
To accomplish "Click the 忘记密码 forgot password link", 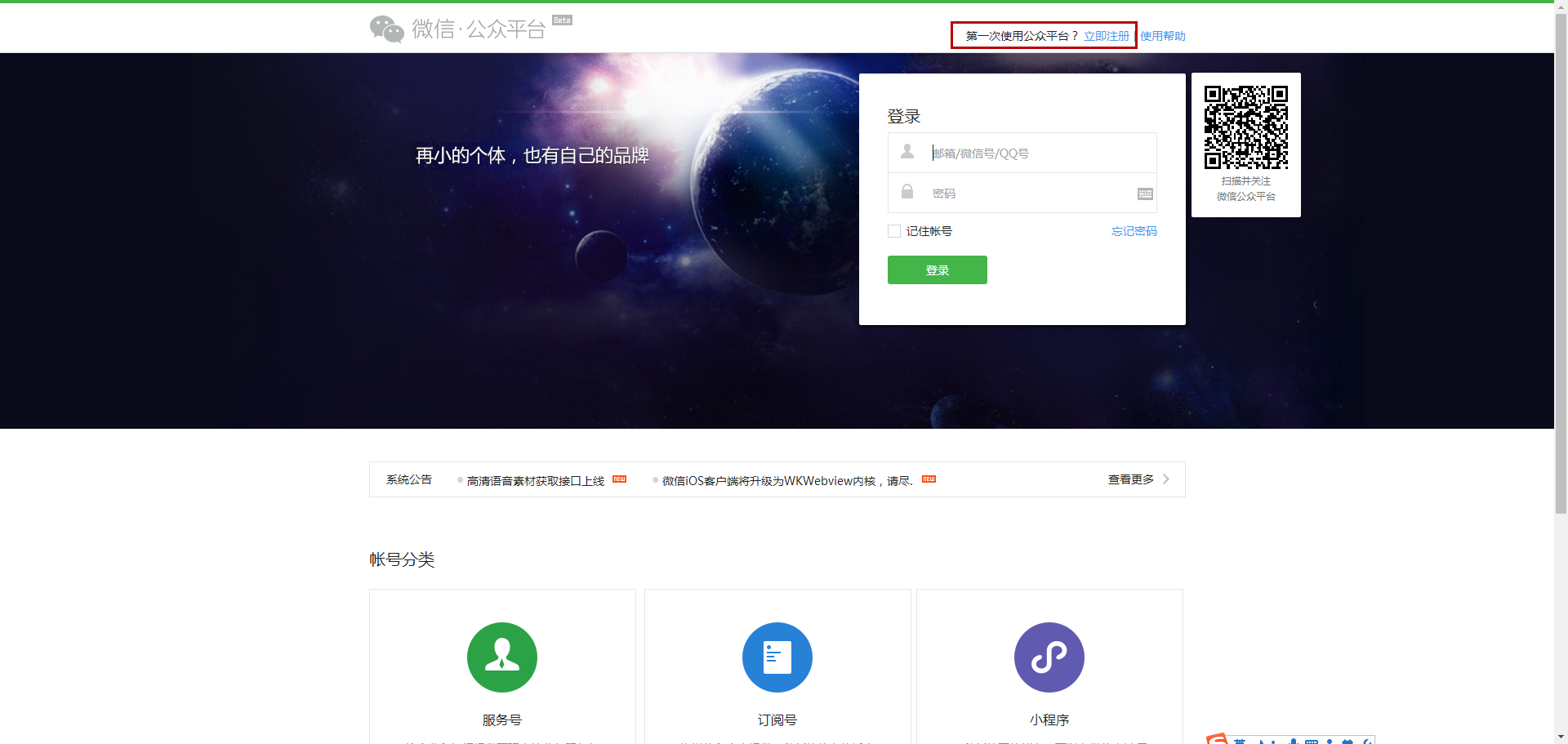I will (1133, 231).
